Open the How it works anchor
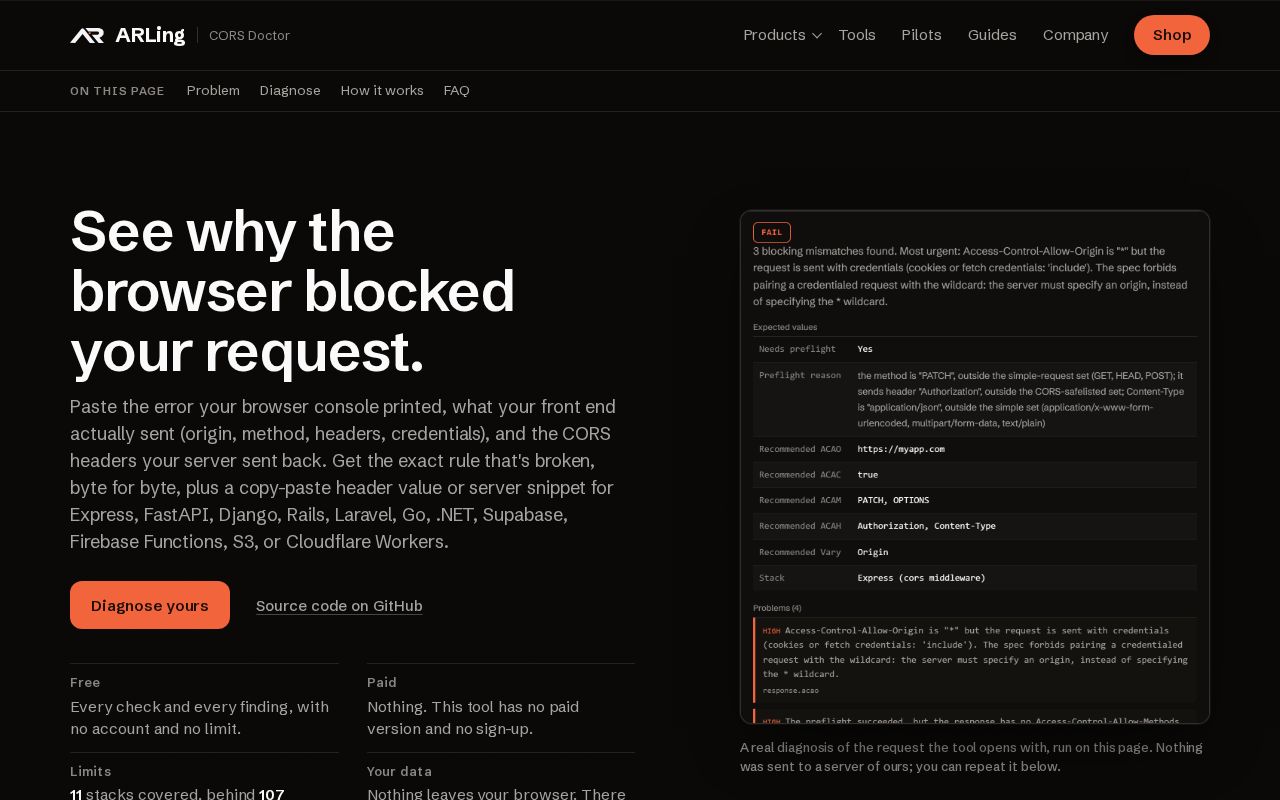Screen dimensions: 1280x800 (382, 91)
